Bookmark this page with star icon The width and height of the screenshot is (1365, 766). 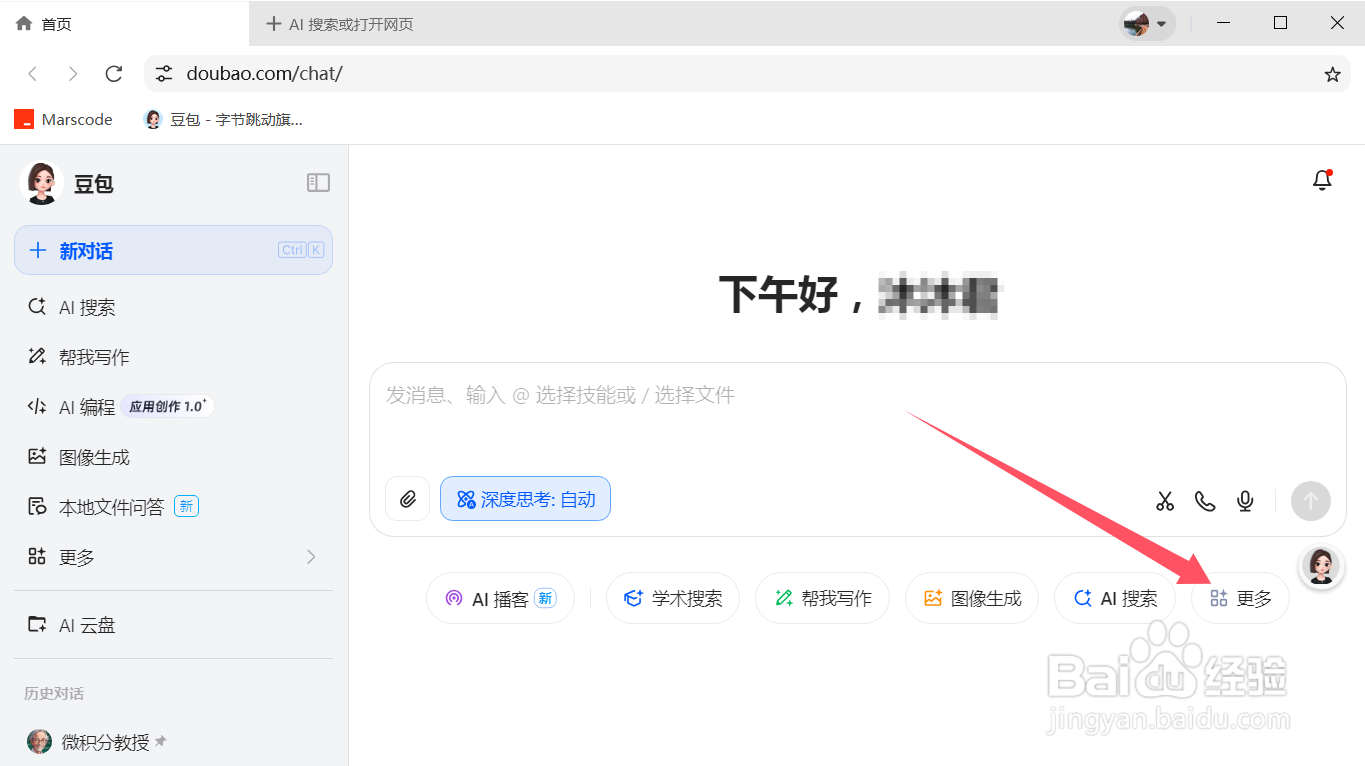point(1332,74)
